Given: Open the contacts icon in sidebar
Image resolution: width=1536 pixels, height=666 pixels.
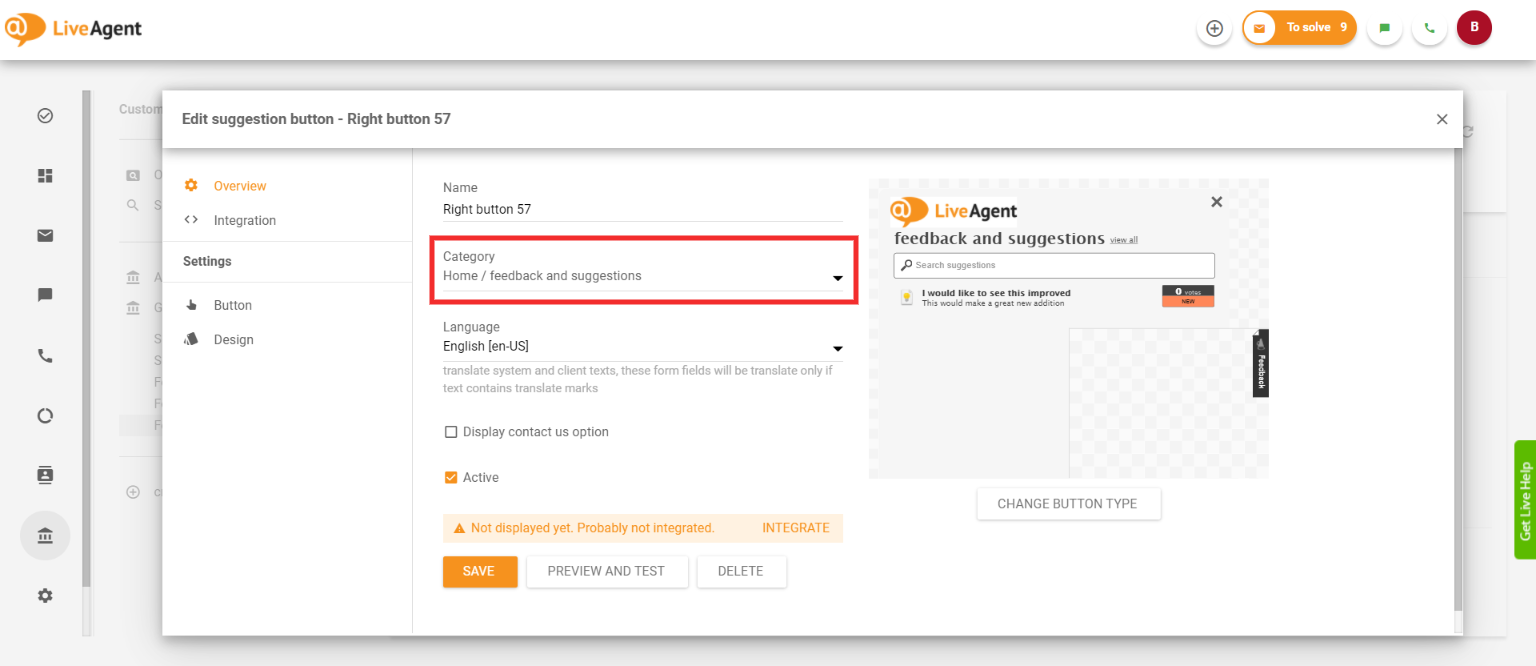Looking at the screenshot, I should coord(45,475).
